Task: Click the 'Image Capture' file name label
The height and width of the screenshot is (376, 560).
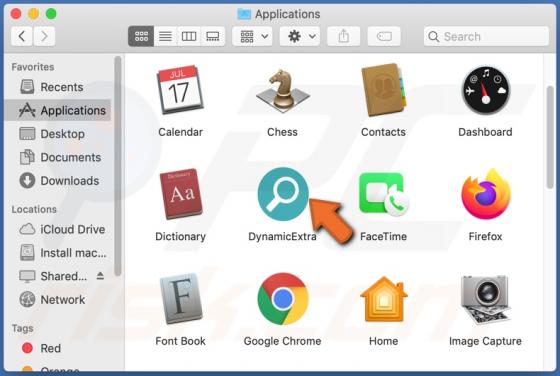Action: 485,341
